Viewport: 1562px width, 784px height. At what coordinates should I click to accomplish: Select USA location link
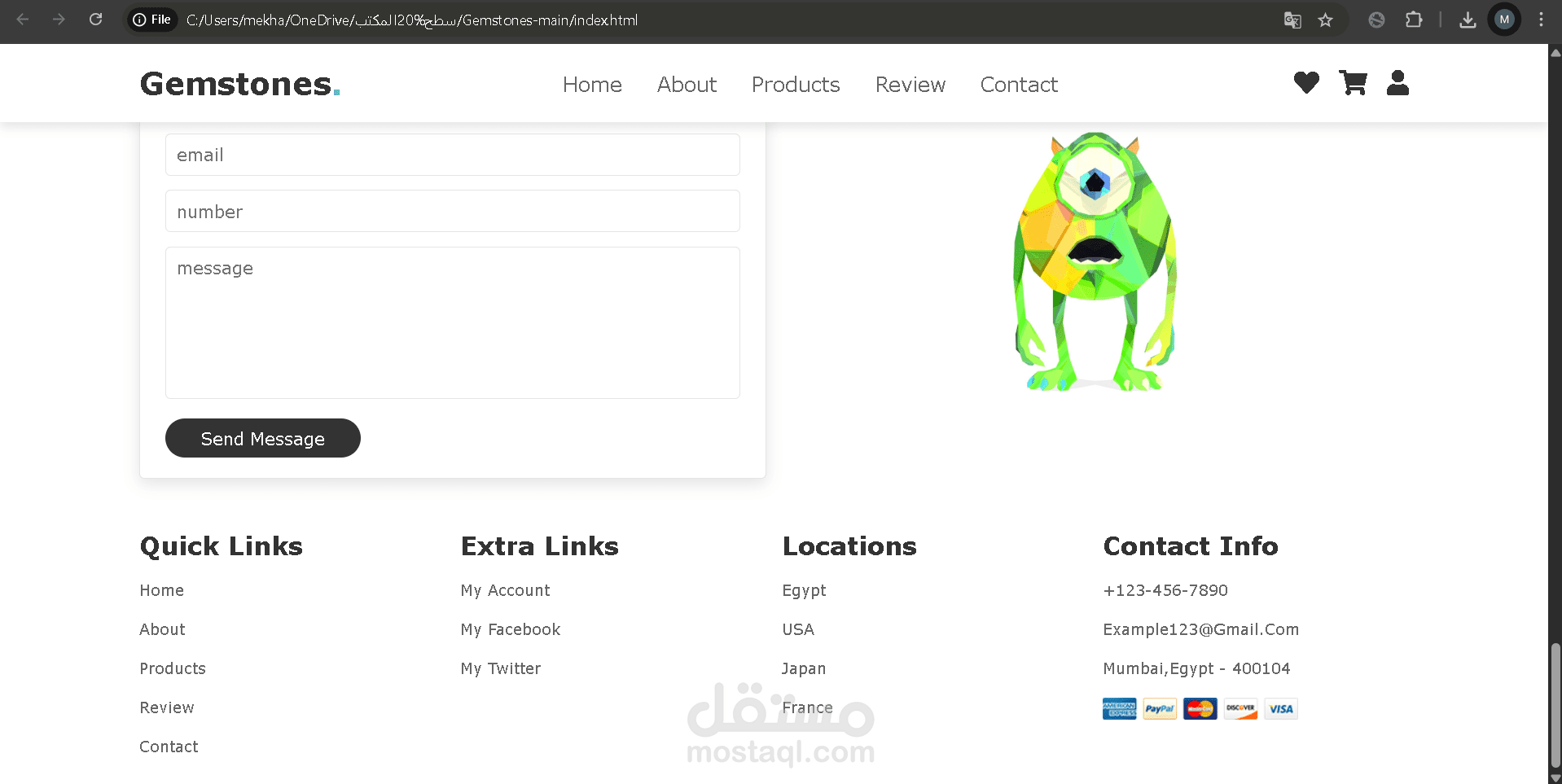(x=798, y=629)
